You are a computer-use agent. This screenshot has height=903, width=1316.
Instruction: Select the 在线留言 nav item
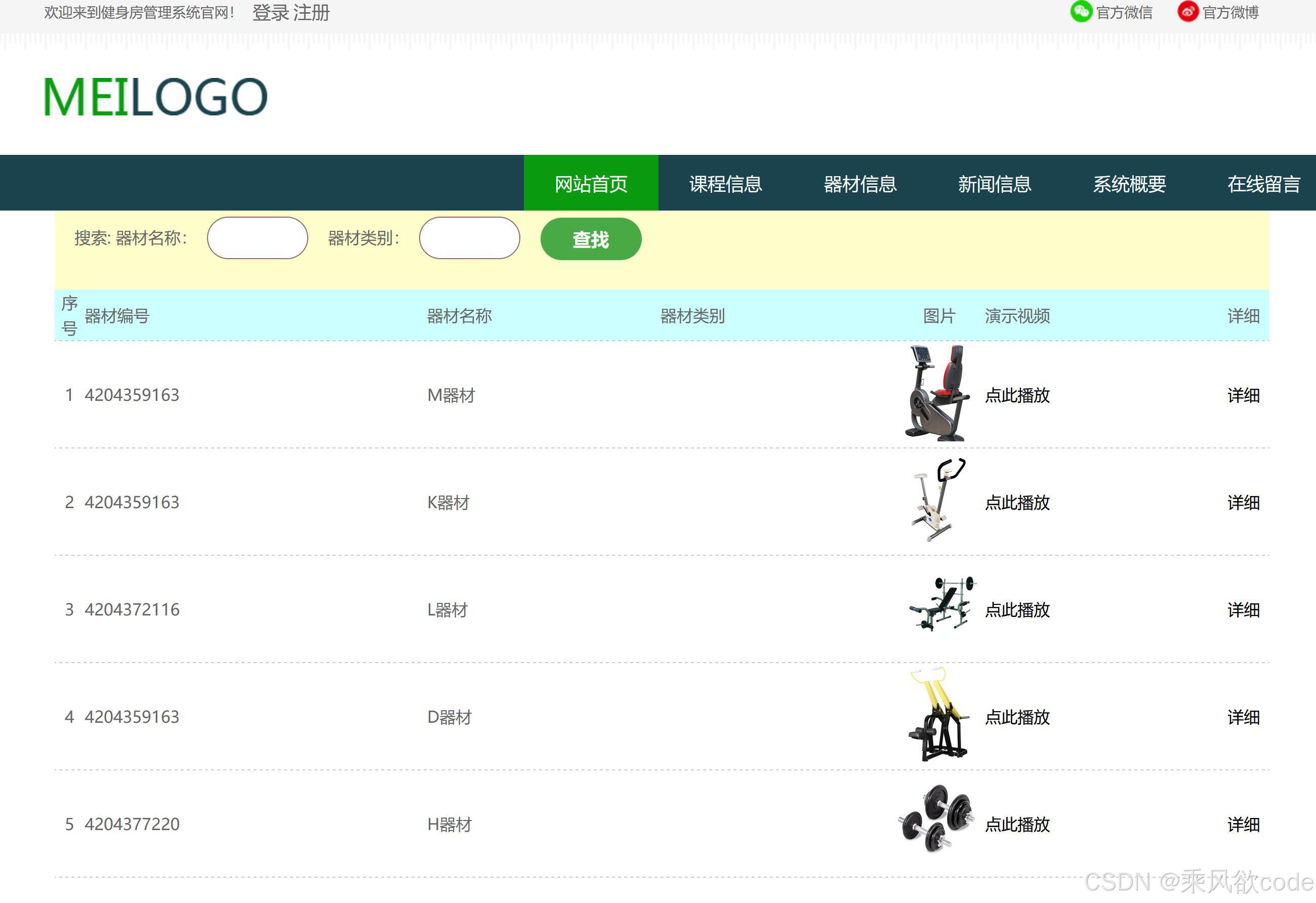coord(1263,183)
